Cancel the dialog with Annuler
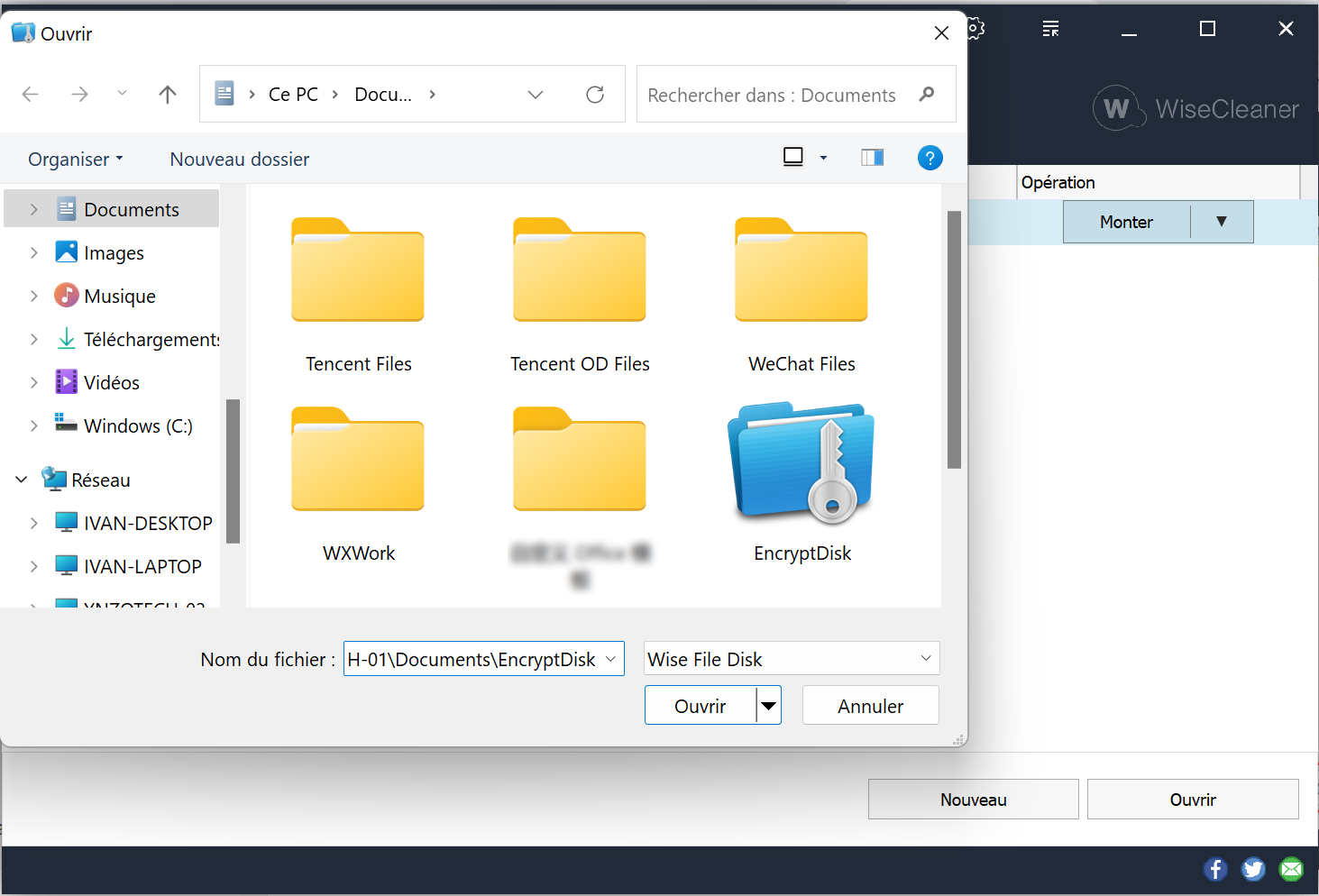Image resolution: width=1319 pixels, height=896 pixels. click(x=871, y=706)
